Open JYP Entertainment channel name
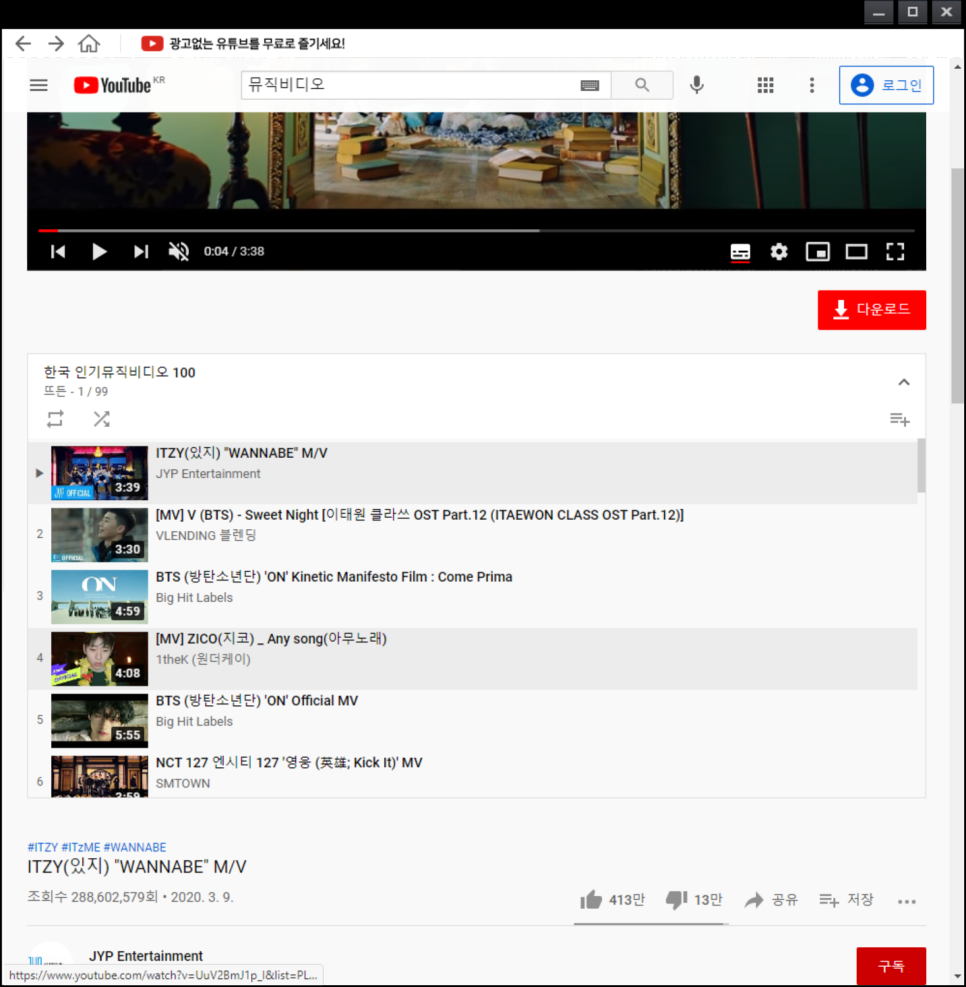 (146, 956)
